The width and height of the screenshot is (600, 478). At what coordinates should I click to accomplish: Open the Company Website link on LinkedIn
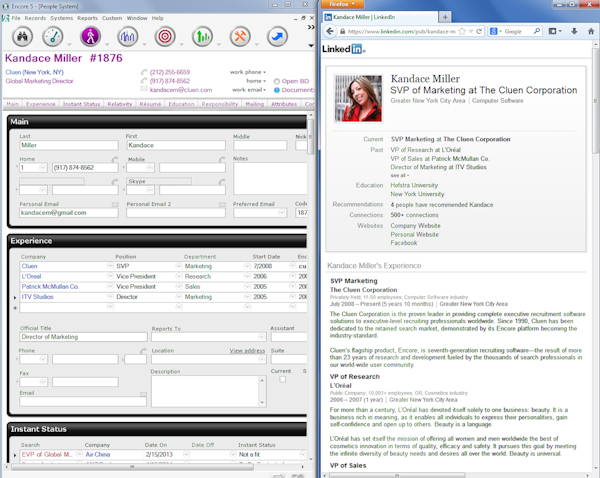point(415,226)
